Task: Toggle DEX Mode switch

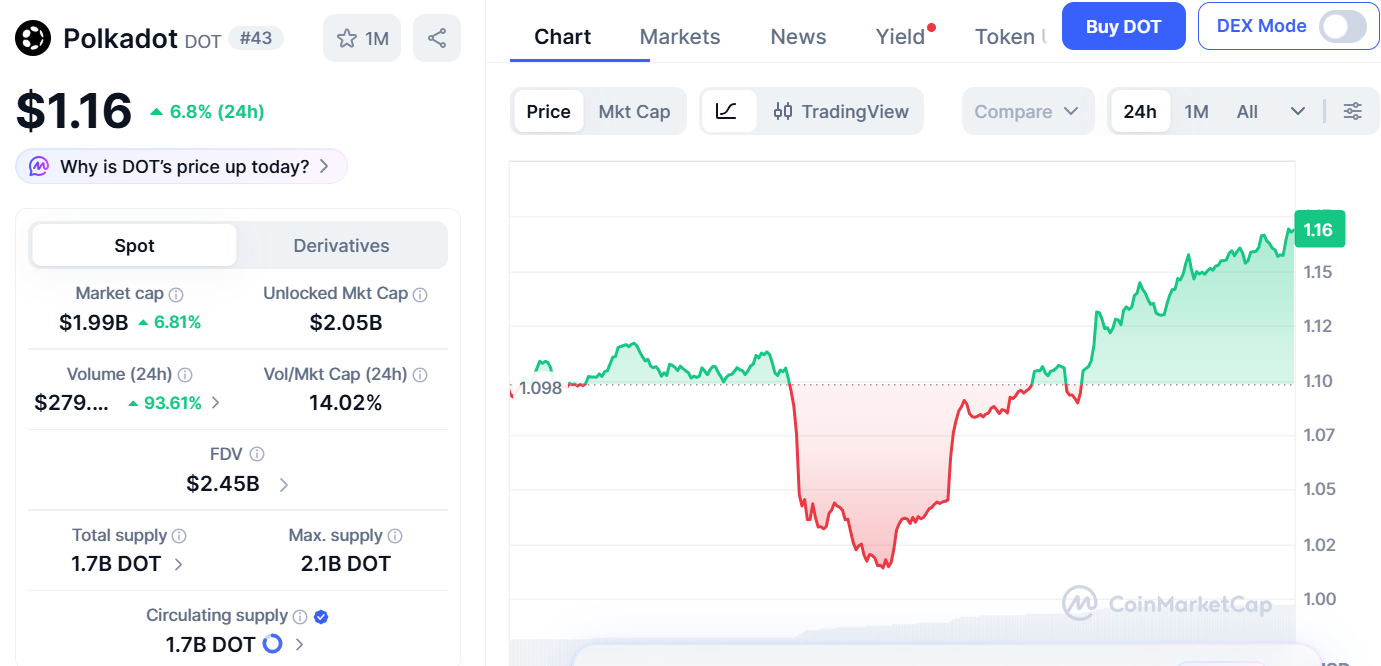Action: (x=1342, y=26)
